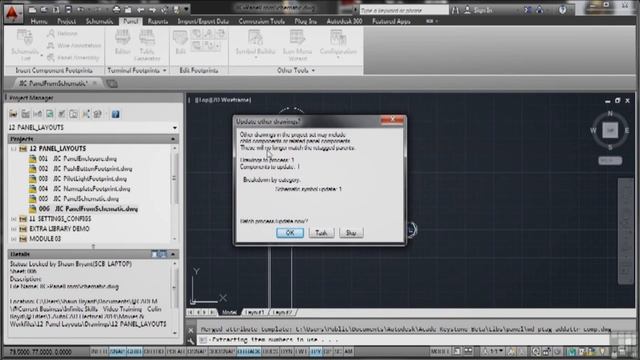
Task: Go to previous project drawing arrow icon
Action: (140, 9)
